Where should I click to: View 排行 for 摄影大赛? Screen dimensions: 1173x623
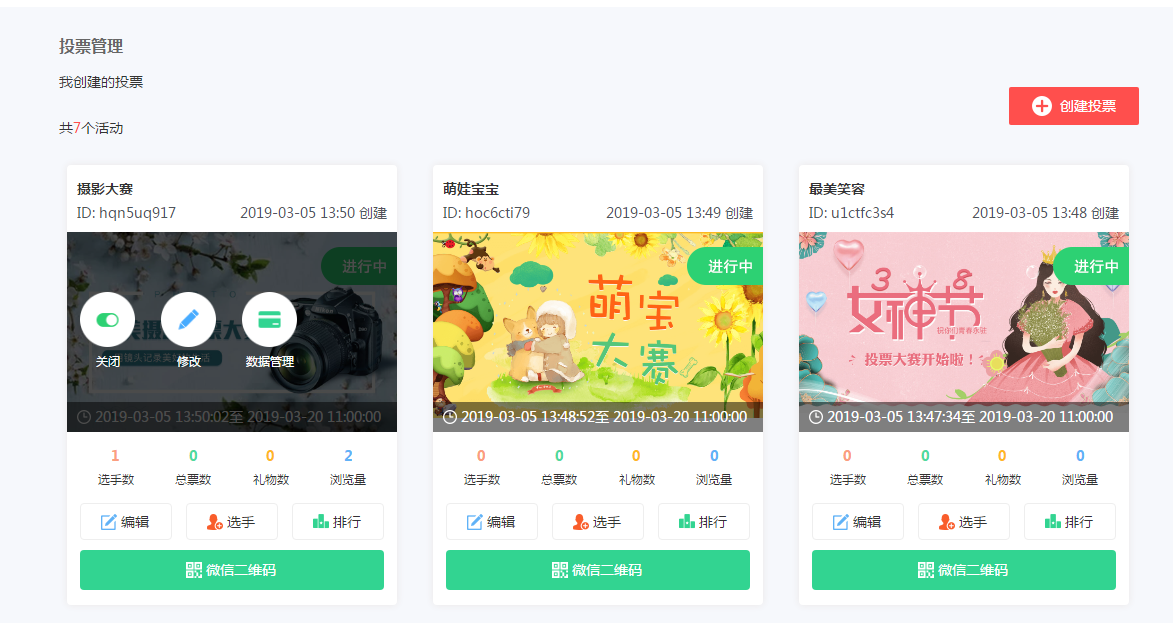pyautogui.click(x=337, y=522)
